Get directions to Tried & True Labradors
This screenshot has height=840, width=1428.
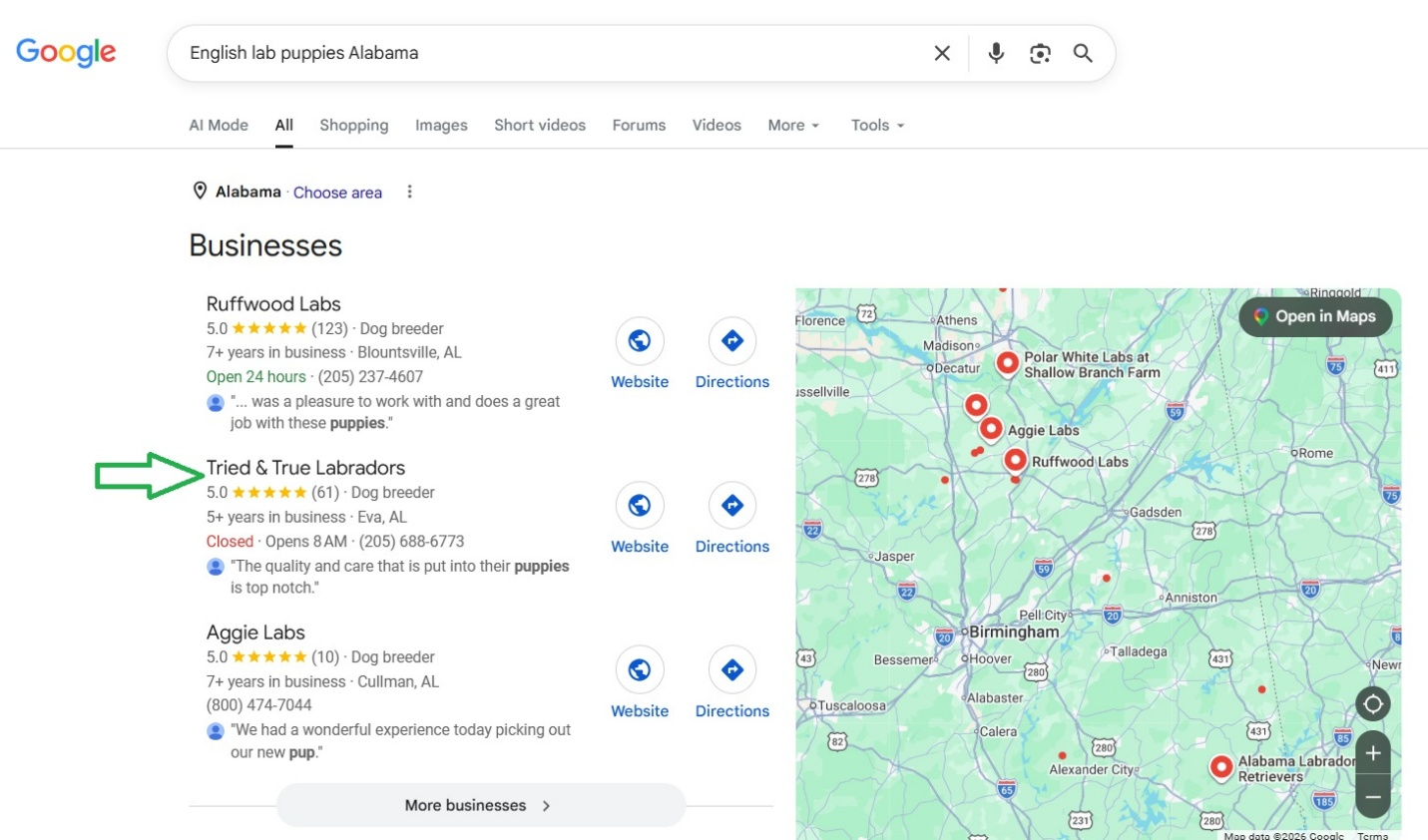732,506
